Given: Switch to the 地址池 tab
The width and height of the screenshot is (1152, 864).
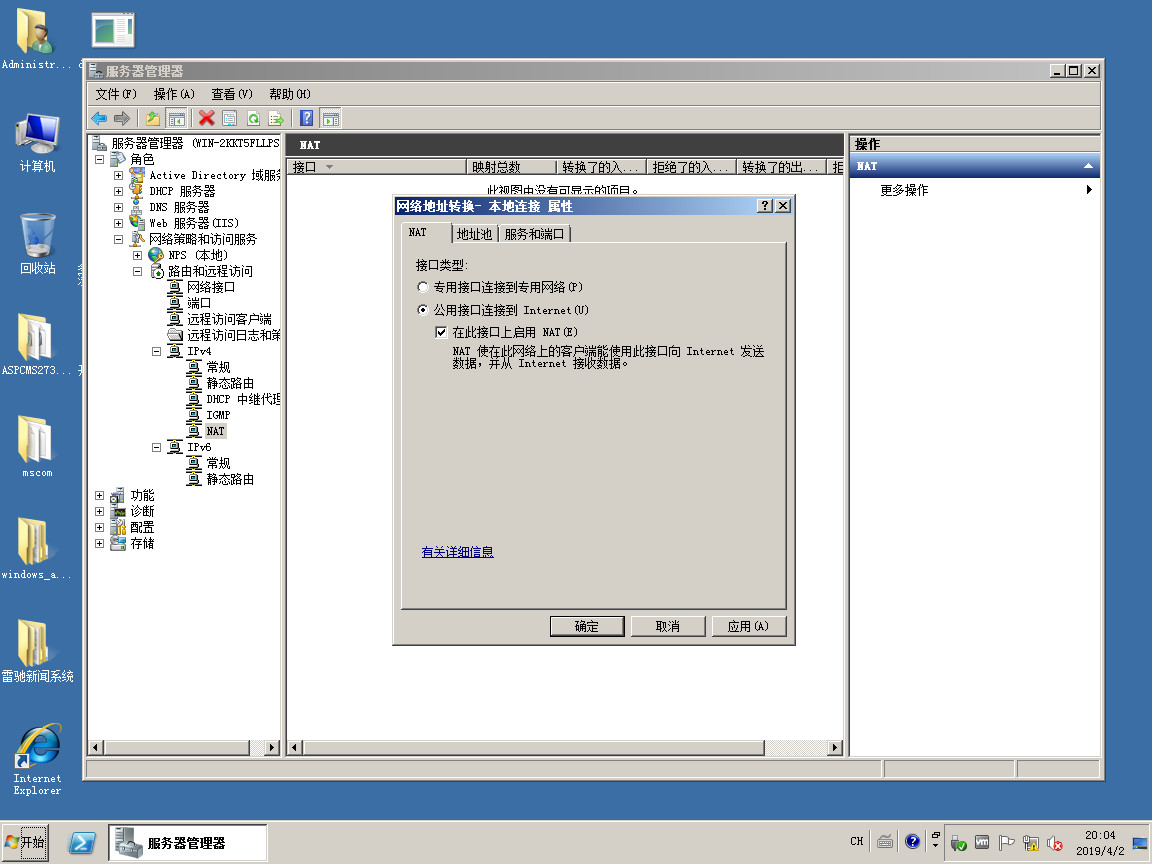Looking at the screenshot, I should [x=474, y=234].
